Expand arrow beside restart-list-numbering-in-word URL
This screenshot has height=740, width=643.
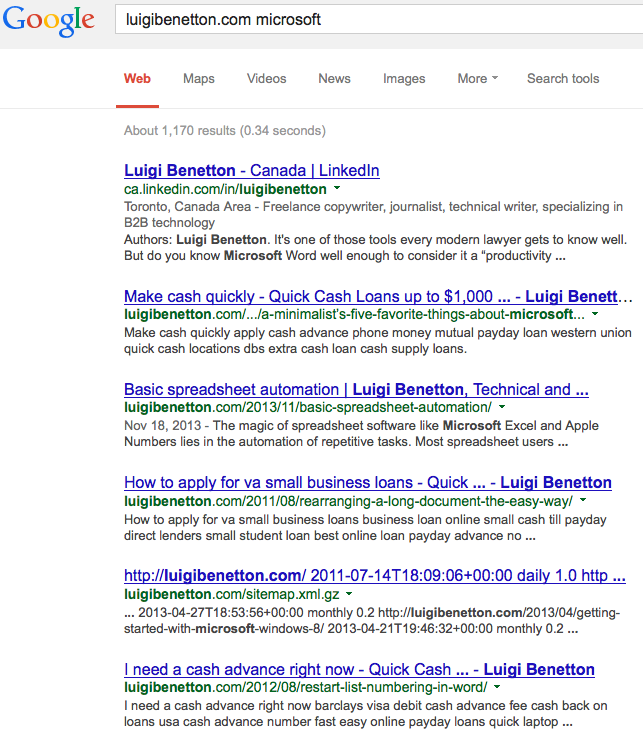click(497, 687)
